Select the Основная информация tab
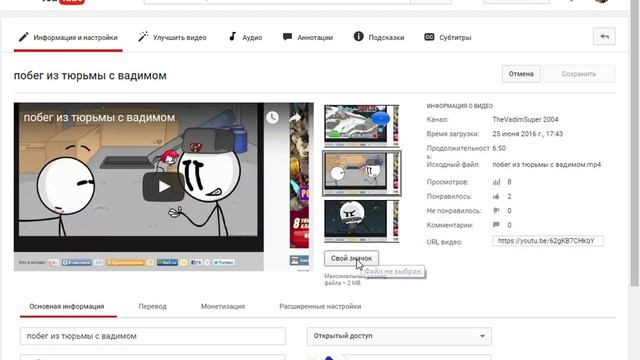The height and width of the screenshot is (360, 640). point(67,307)
